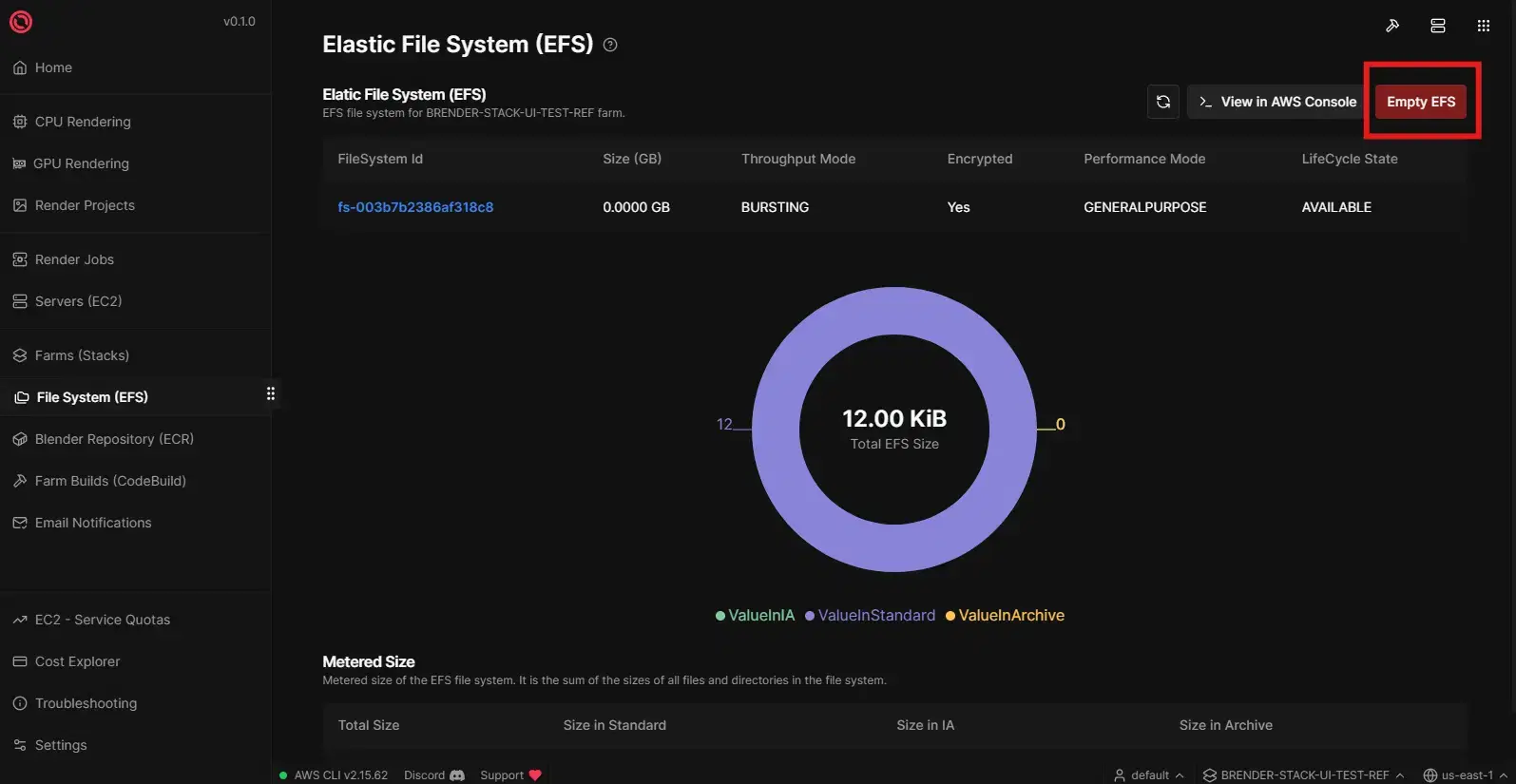Go to Render Jobs in sidebar
This screenshot has height=784, width=1516.
coord(74,259)
